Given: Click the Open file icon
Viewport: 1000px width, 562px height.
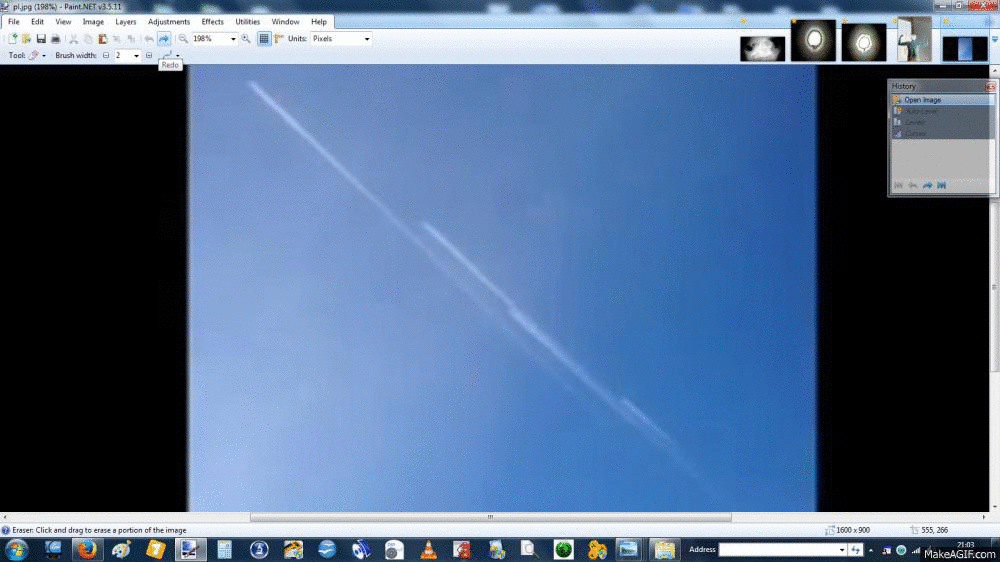Looking at the screenshot, I should [x=27, y=39].
